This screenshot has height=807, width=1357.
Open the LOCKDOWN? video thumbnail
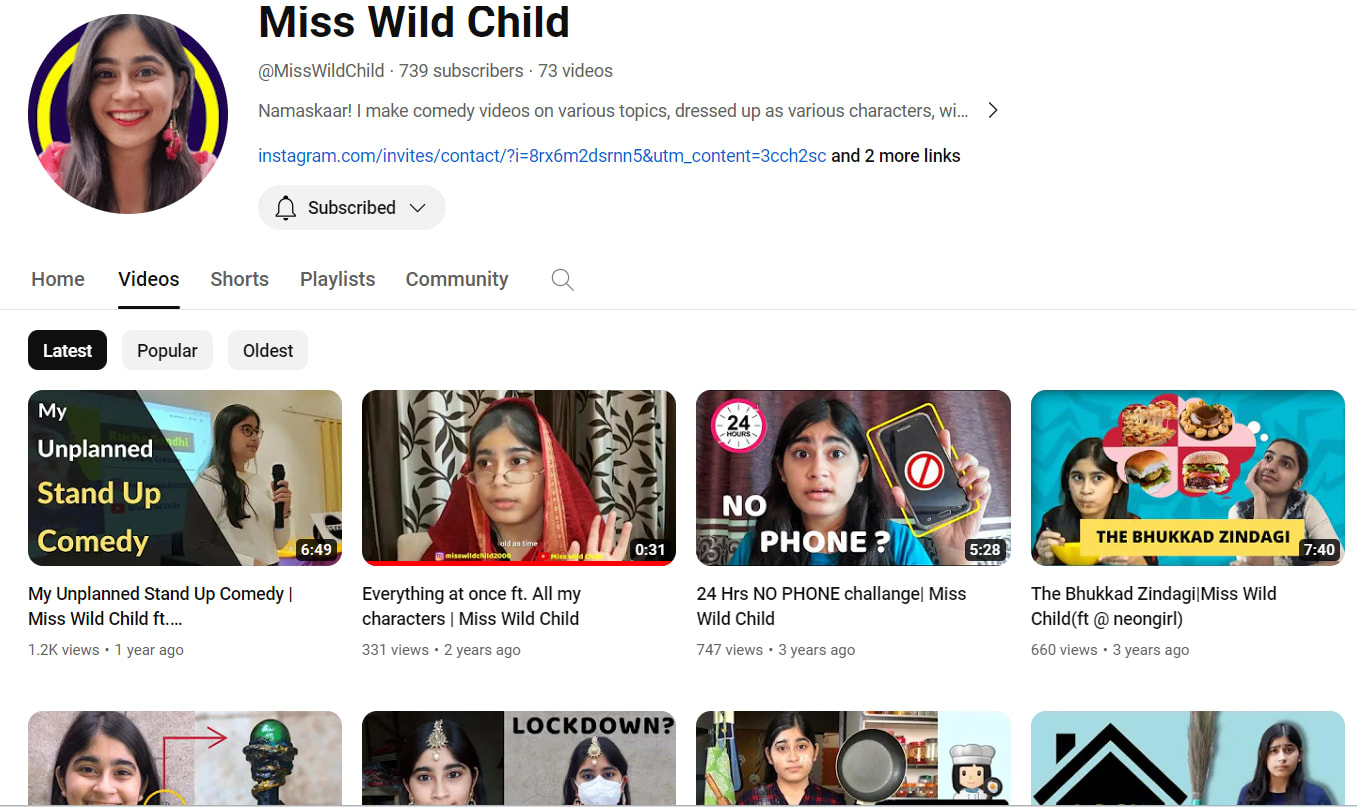(x=518, y=758)
